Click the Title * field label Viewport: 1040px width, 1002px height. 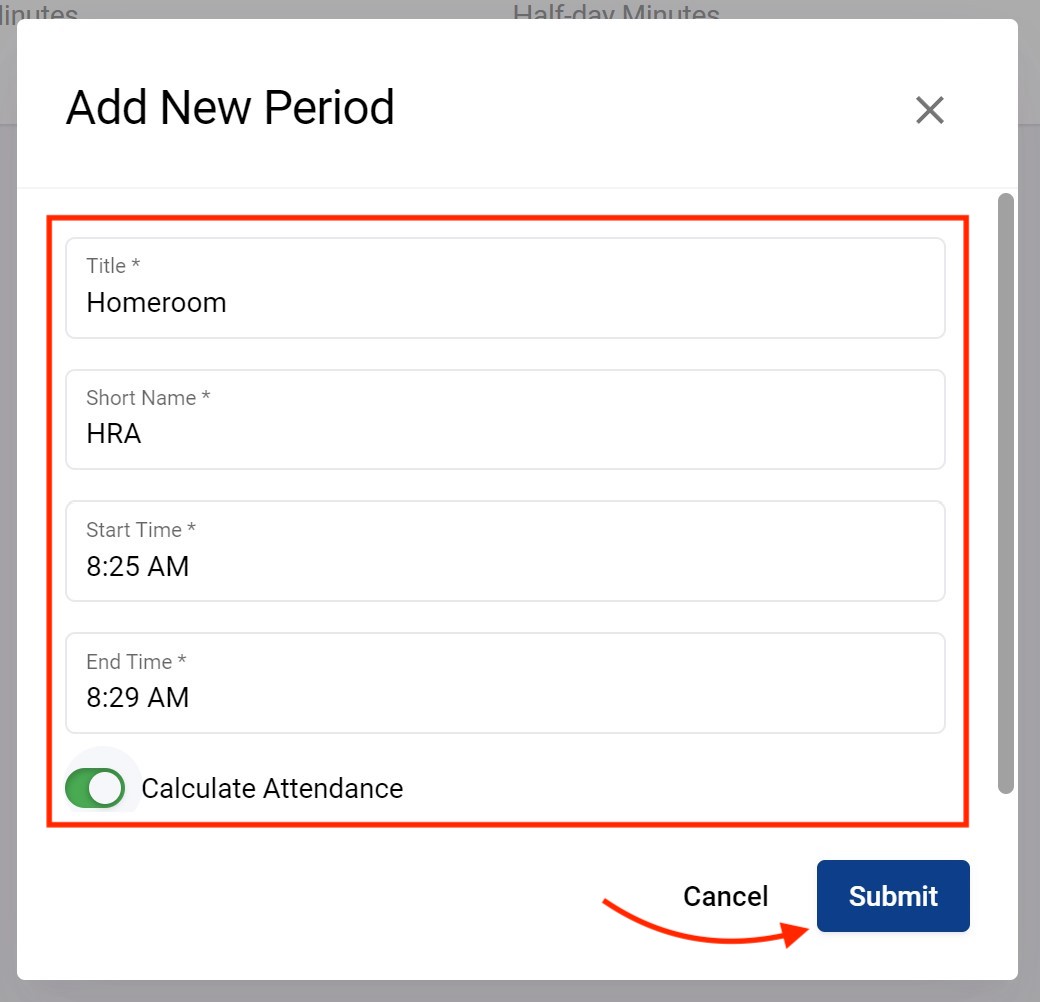(113, 266)
